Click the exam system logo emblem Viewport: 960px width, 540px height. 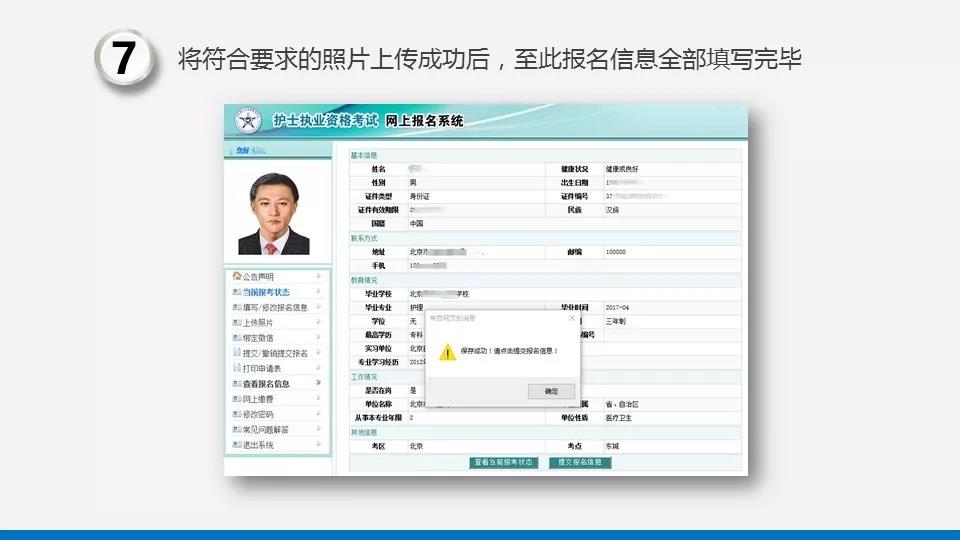pyautogui.click(x=246, y=122)
